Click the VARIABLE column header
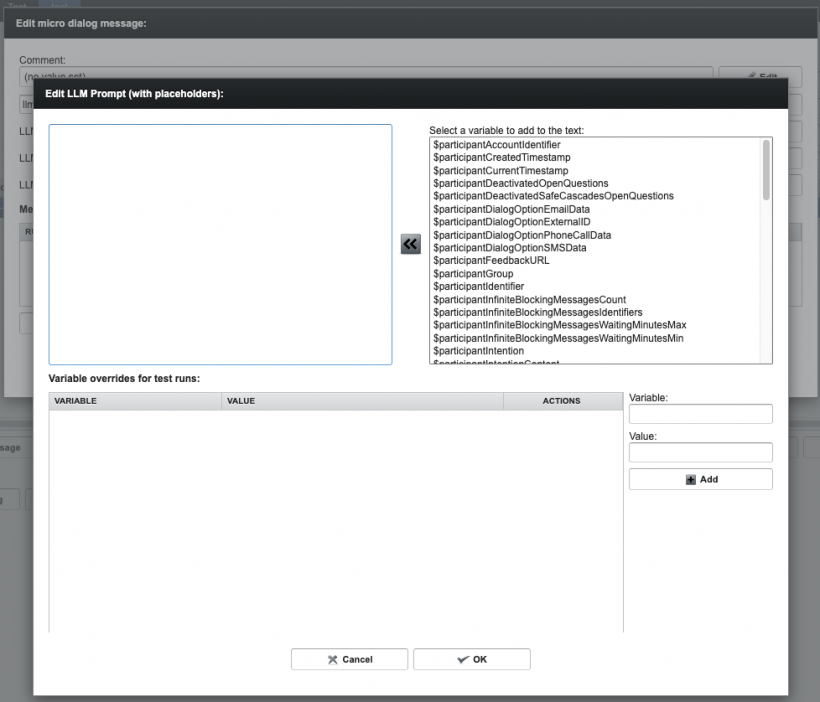This screenshot has width=820, height=702. 135,401
